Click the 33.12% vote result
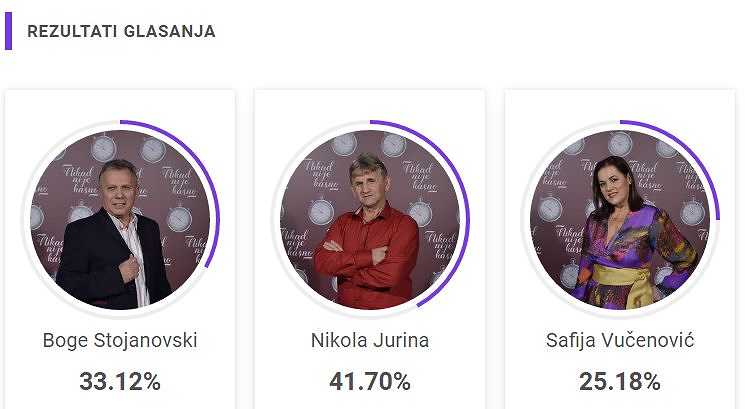This screenshot has width=745, height=409. 120,381
